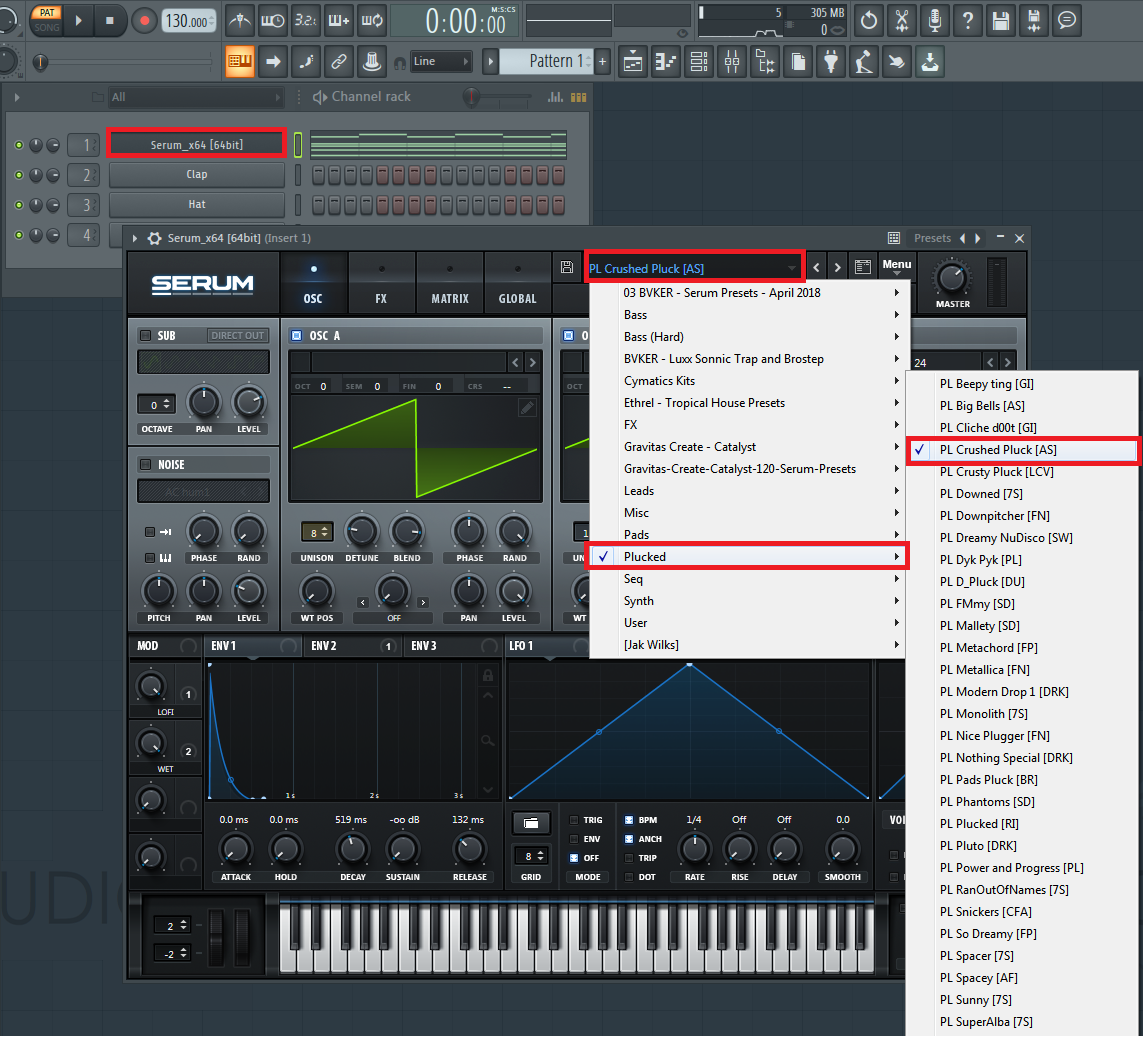1143x1039 pixels.
Task: Switch channel rack to graph editor icon
Action: pyautogui.click(x=555, y=97)
